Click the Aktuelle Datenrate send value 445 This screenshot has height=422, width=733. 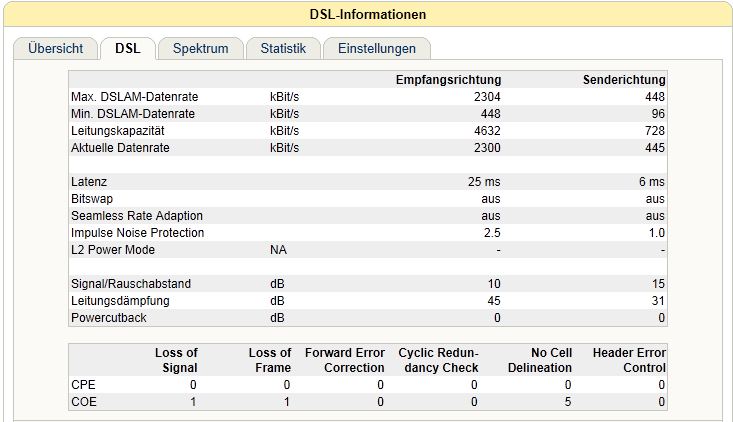click(654, 148)
